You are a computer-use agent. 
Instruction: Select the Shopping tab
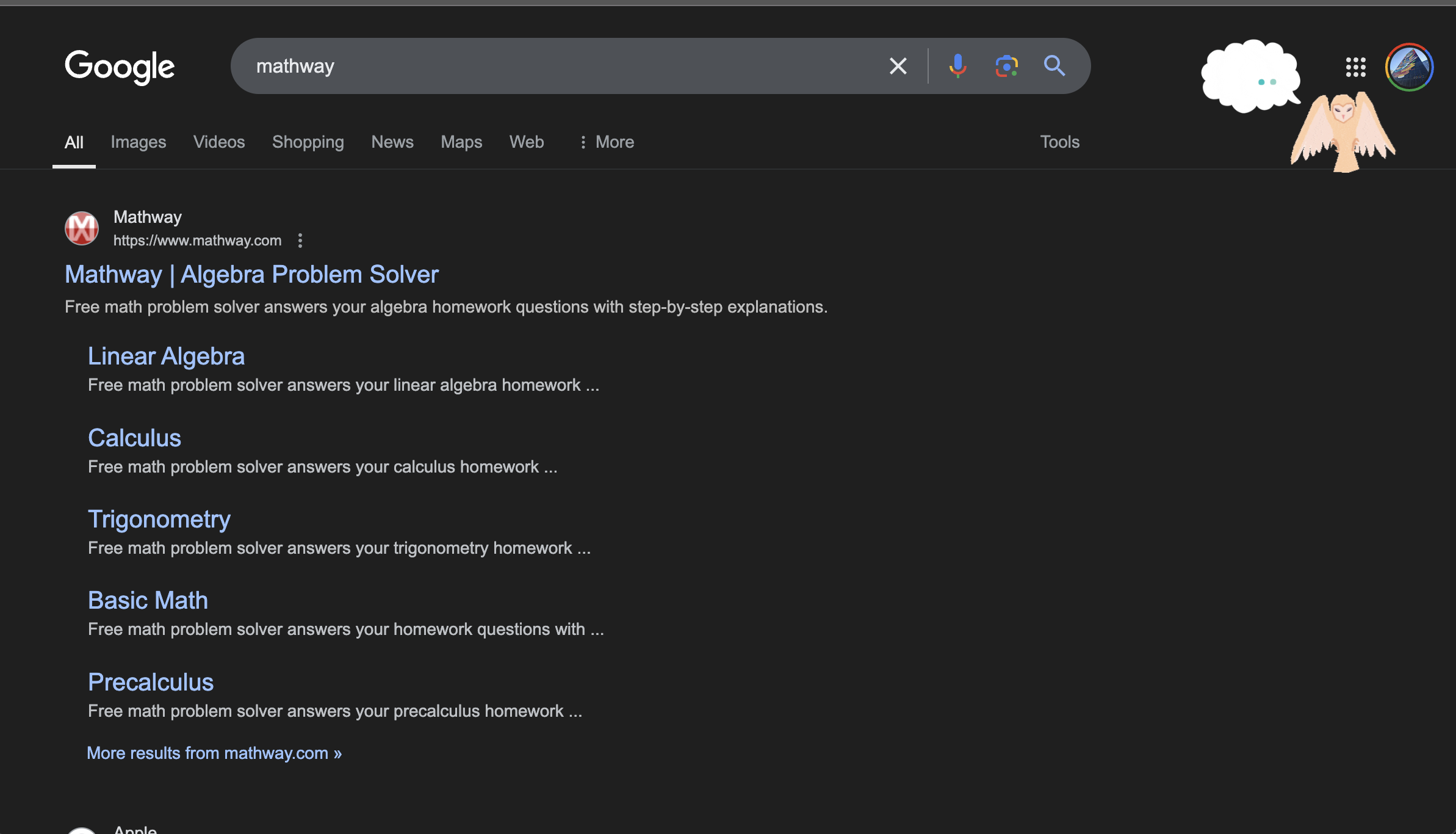tap(308, 142)
